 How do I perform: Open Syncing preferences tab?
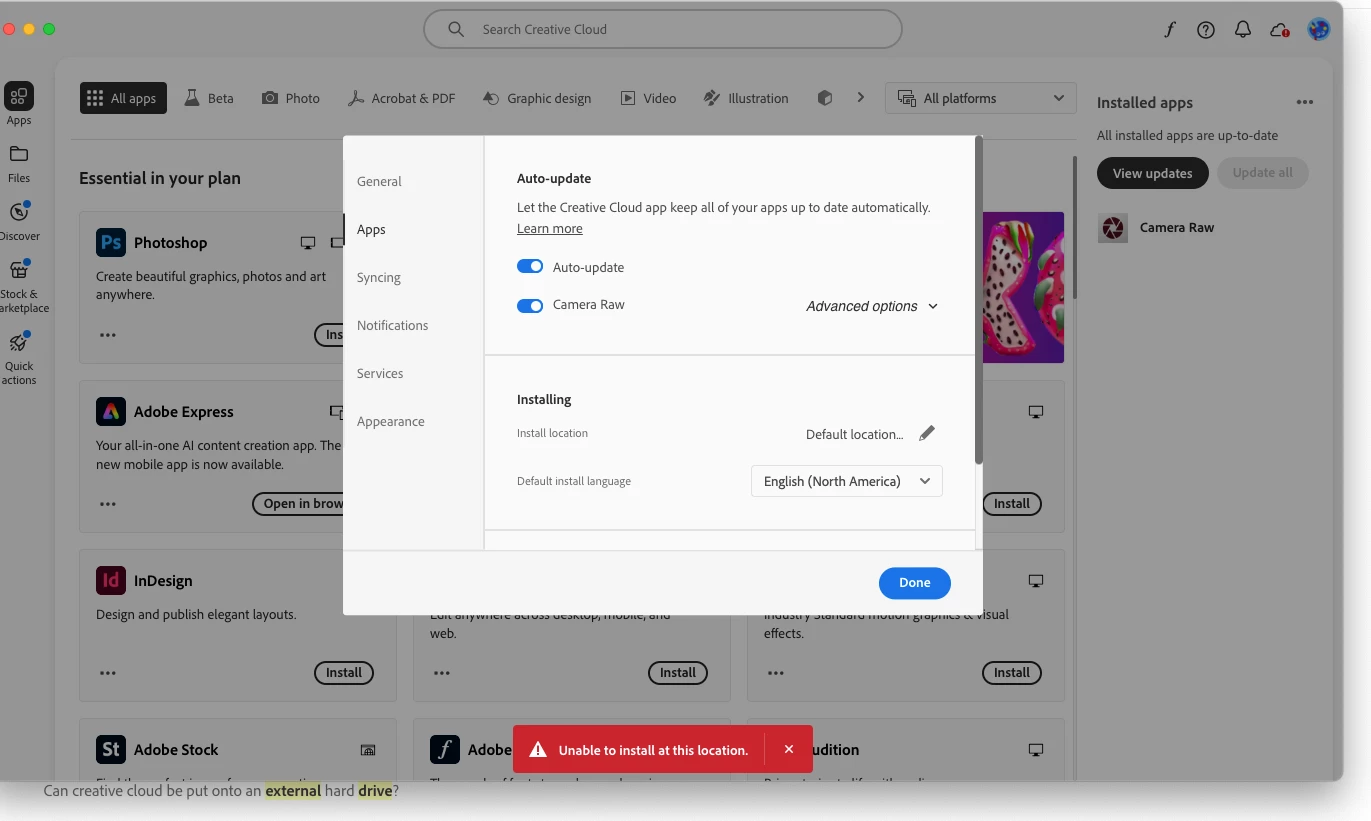point(379,277)
